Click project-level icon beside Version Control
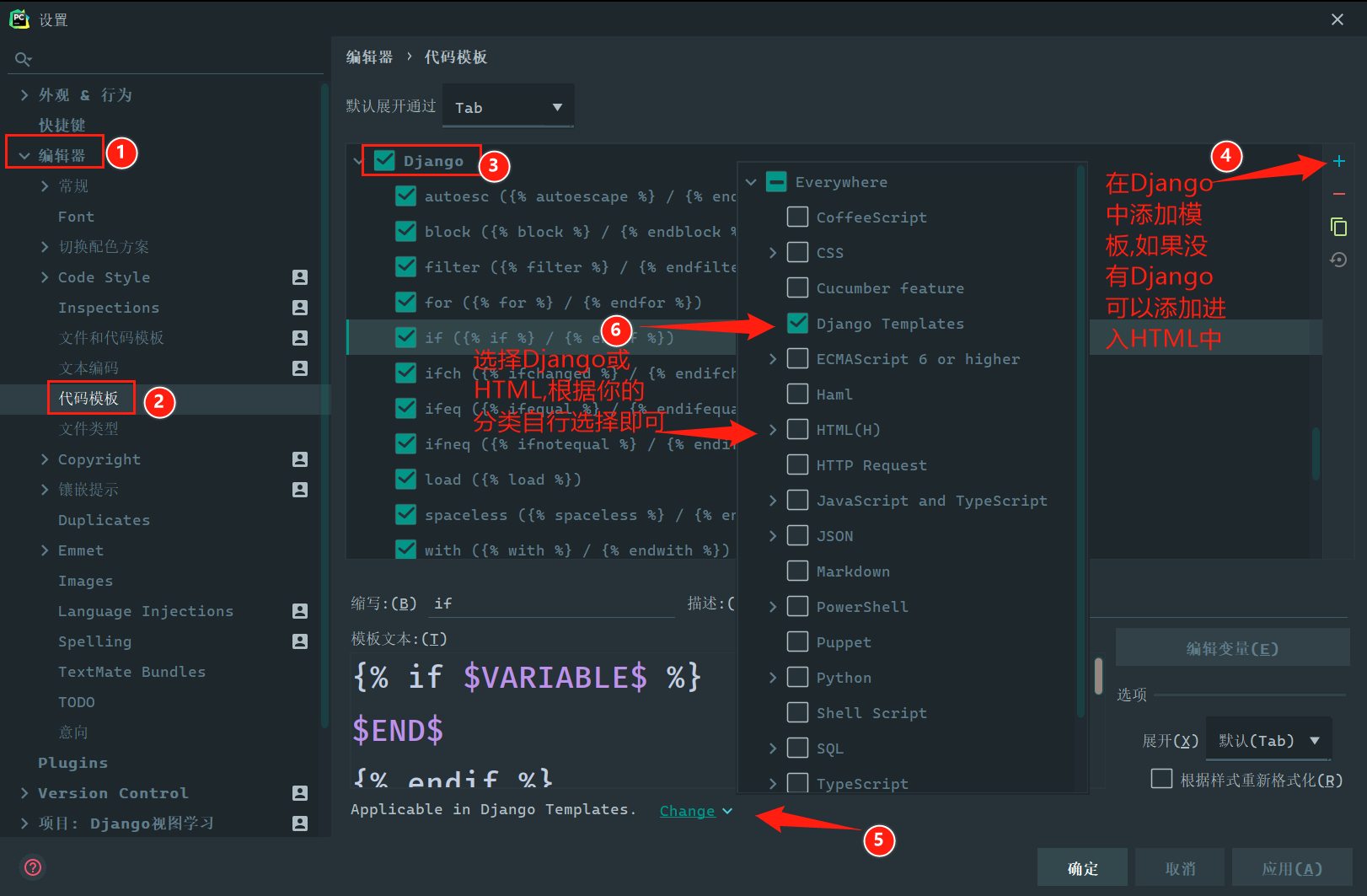The width and height of the screenshot is (1367, 896). (x=300, y=793)
